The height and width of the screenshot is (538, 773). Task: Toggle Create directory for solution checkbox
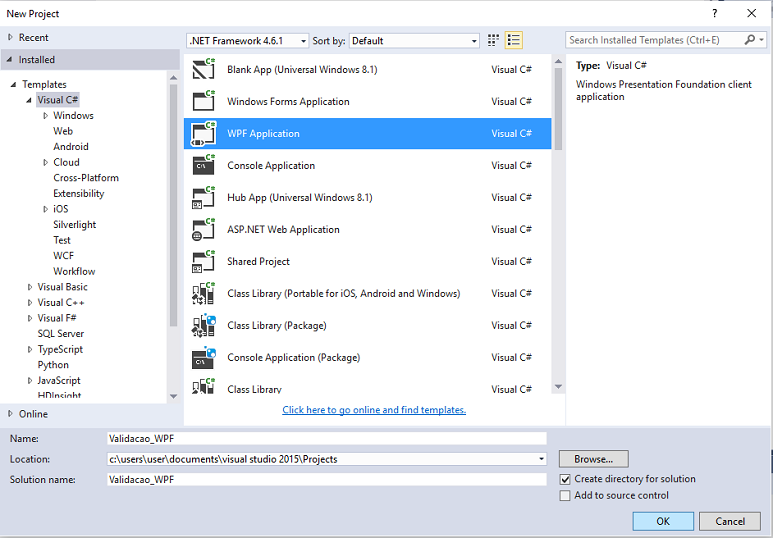(565, 479)
